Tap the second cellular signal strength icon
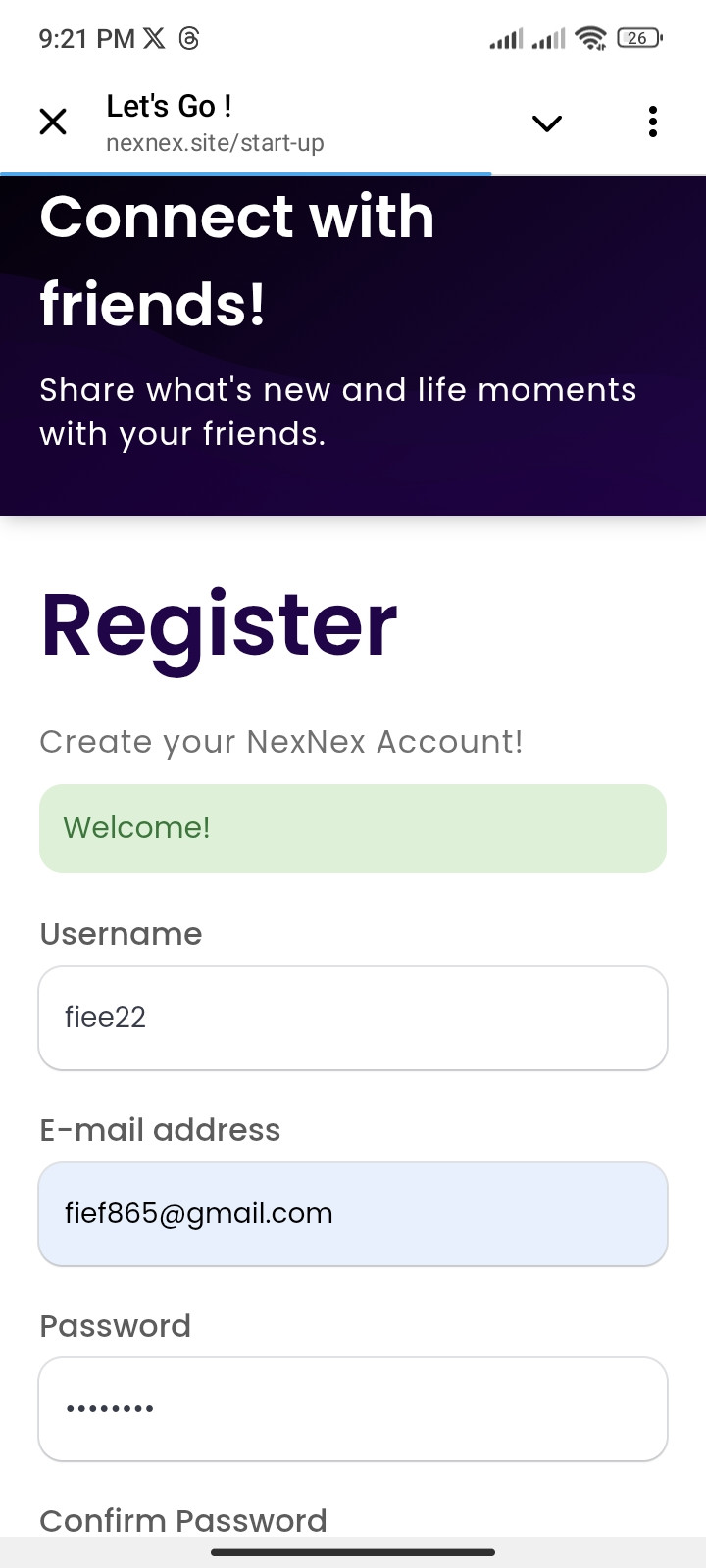The image size is (706, 1568). (548, 39)
